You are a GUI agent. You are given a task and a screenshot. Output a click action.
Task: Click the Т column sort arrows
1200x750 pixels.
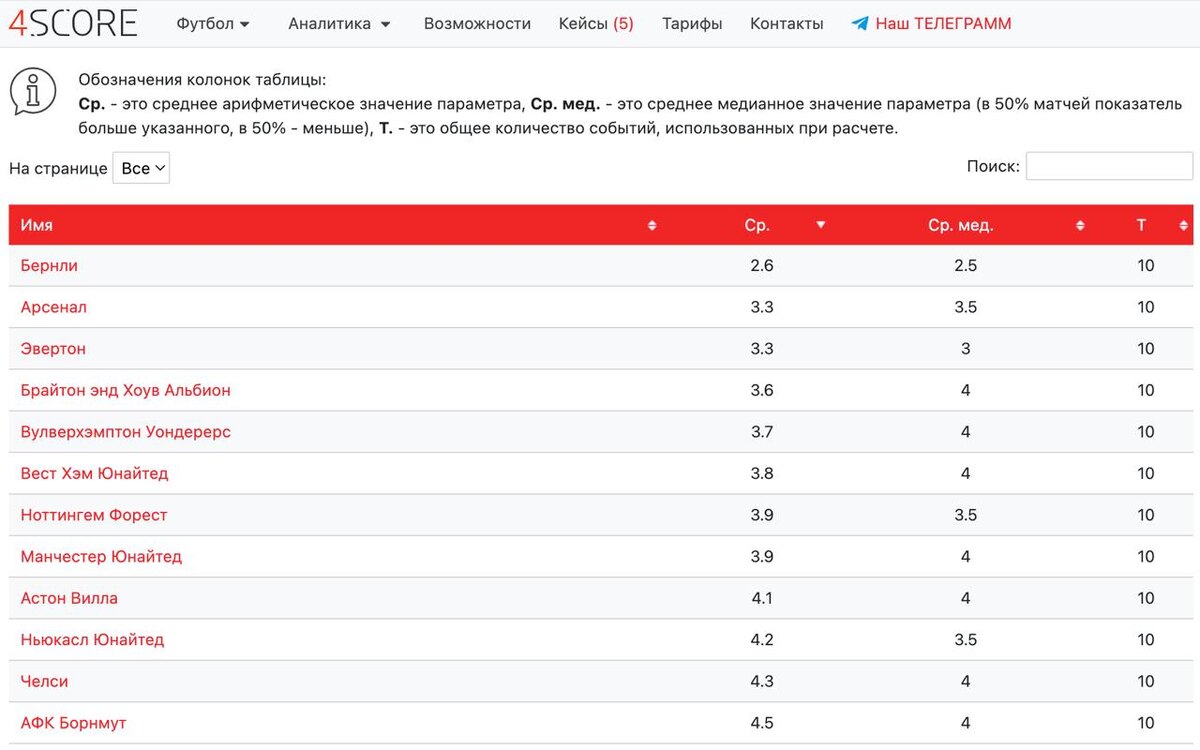[1184, 226]
